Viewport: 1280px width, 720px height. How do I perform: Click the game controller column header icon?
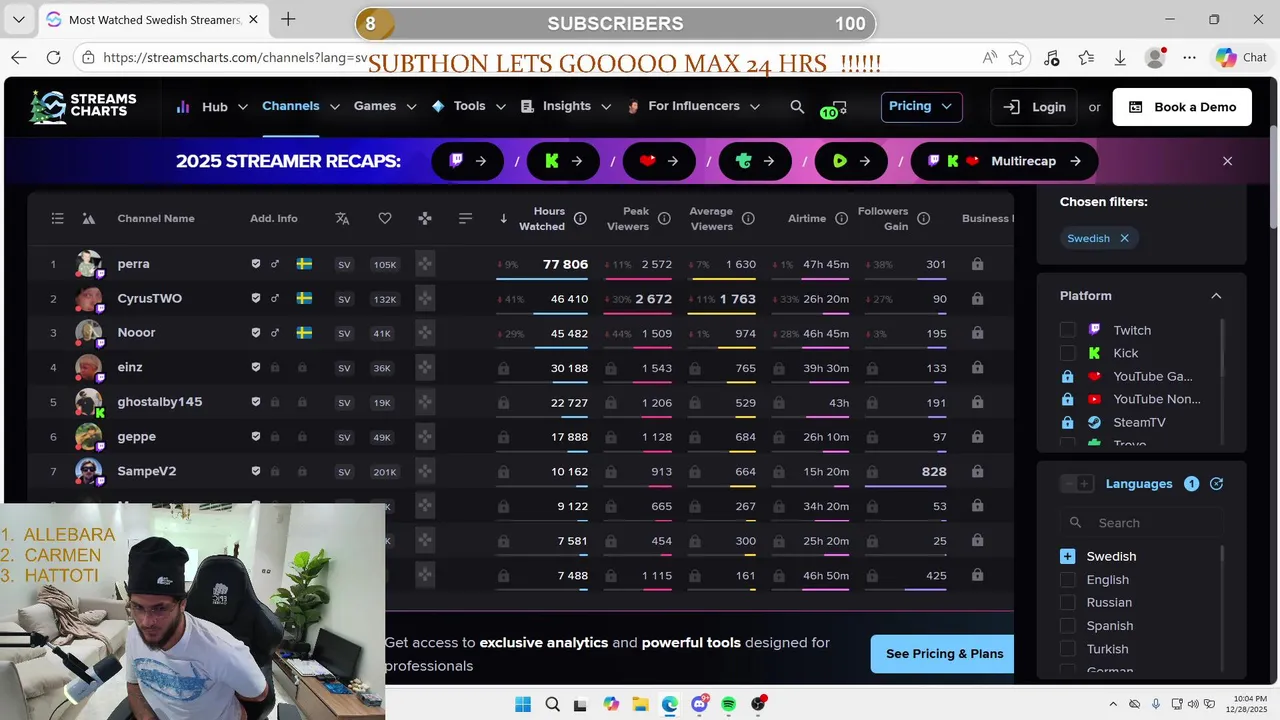[425, 218]
